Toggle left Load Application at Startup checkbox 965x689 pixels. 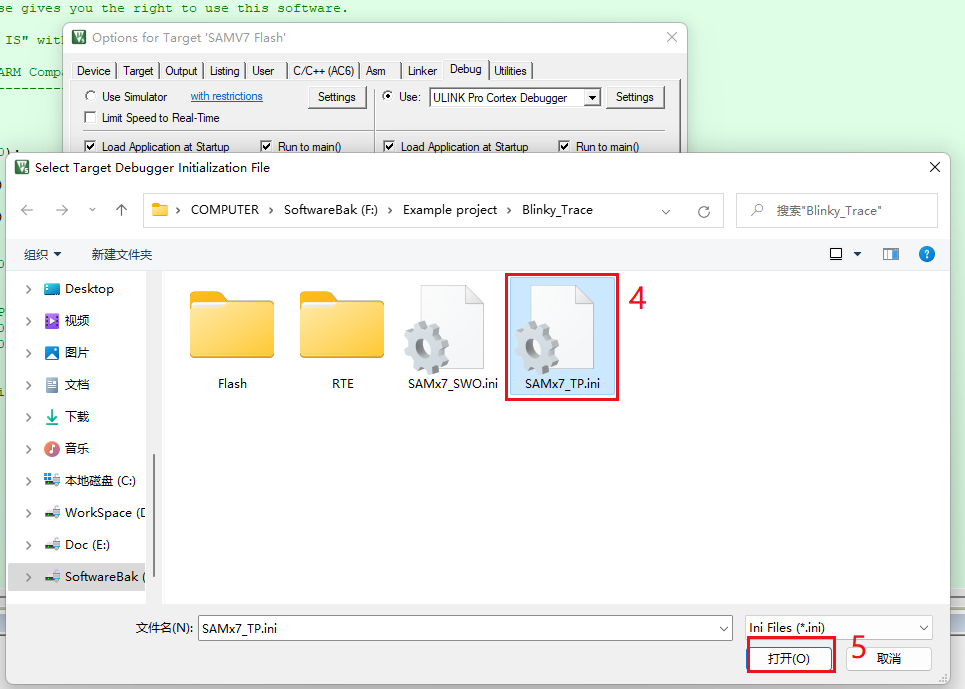tap(91, 147)
